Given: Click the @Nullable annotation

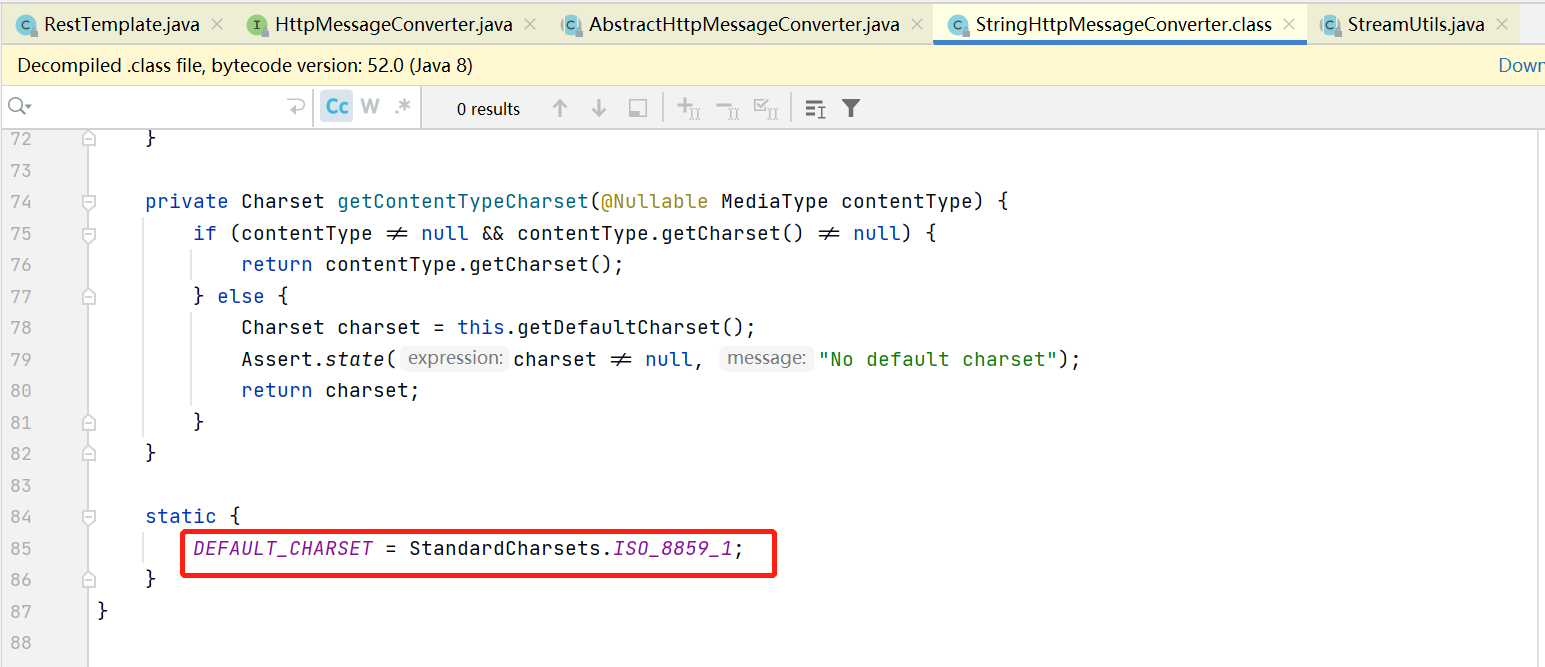Looking at the screenshot, I should click(x=654, y=202).
